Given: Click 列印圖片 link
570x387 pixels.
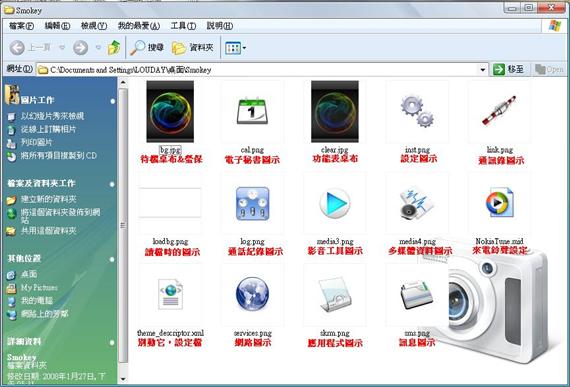Looking at the screenshot, I should [x=36, y=142].
